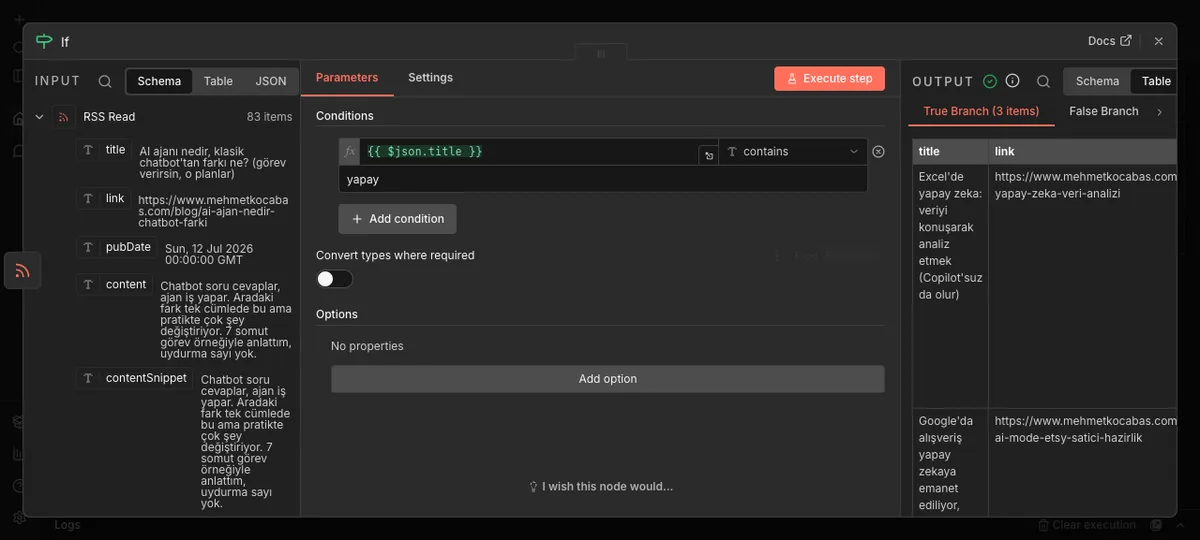The width and height of the screenshot is (1200, 540).
Task: Click the type icon beside content field
Action: click(x=88, y=284)
